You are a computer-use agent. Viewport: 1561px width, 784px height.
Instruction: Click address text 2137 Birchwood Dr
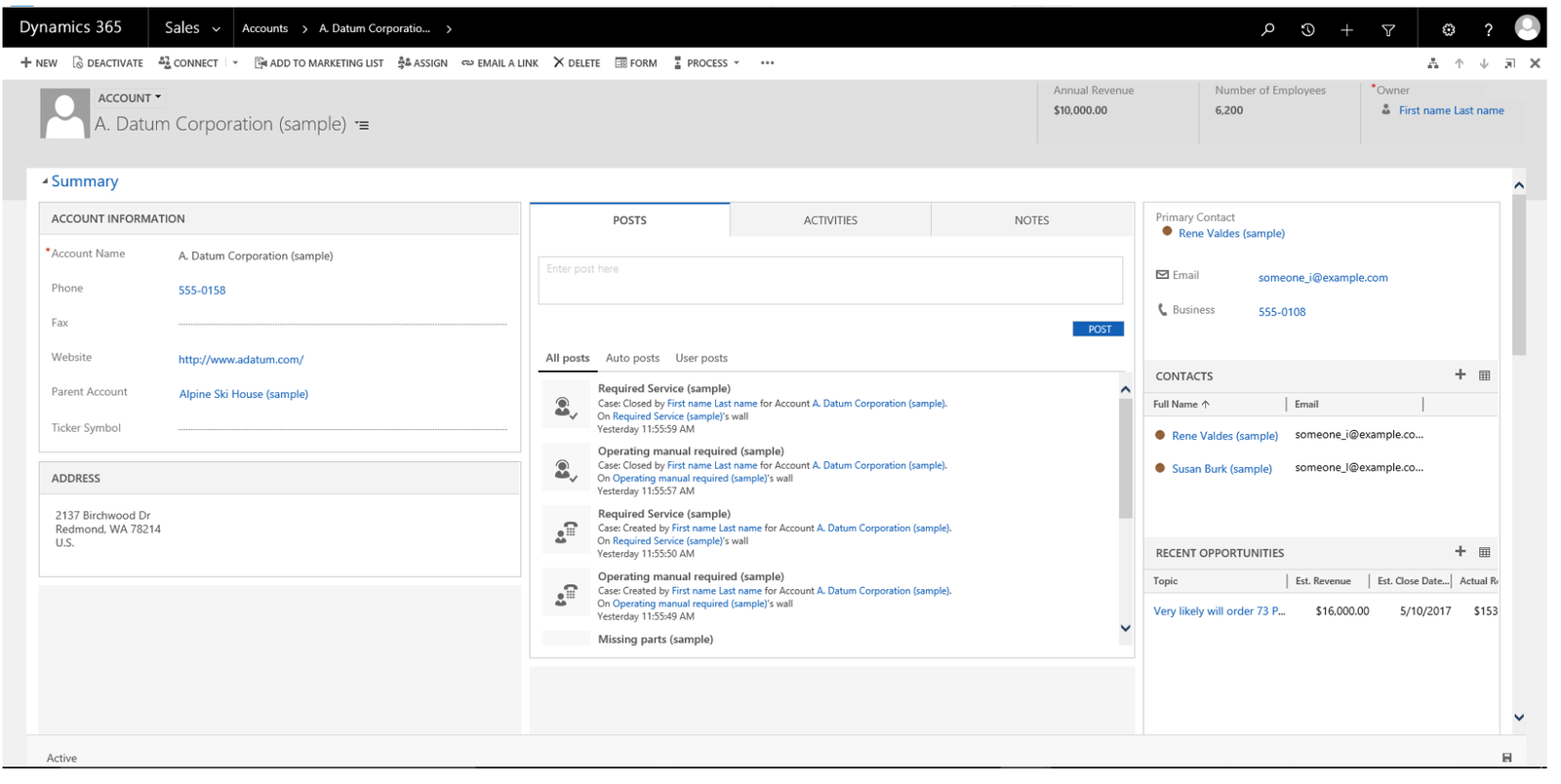pyautogui.click(x=102, y=516)
